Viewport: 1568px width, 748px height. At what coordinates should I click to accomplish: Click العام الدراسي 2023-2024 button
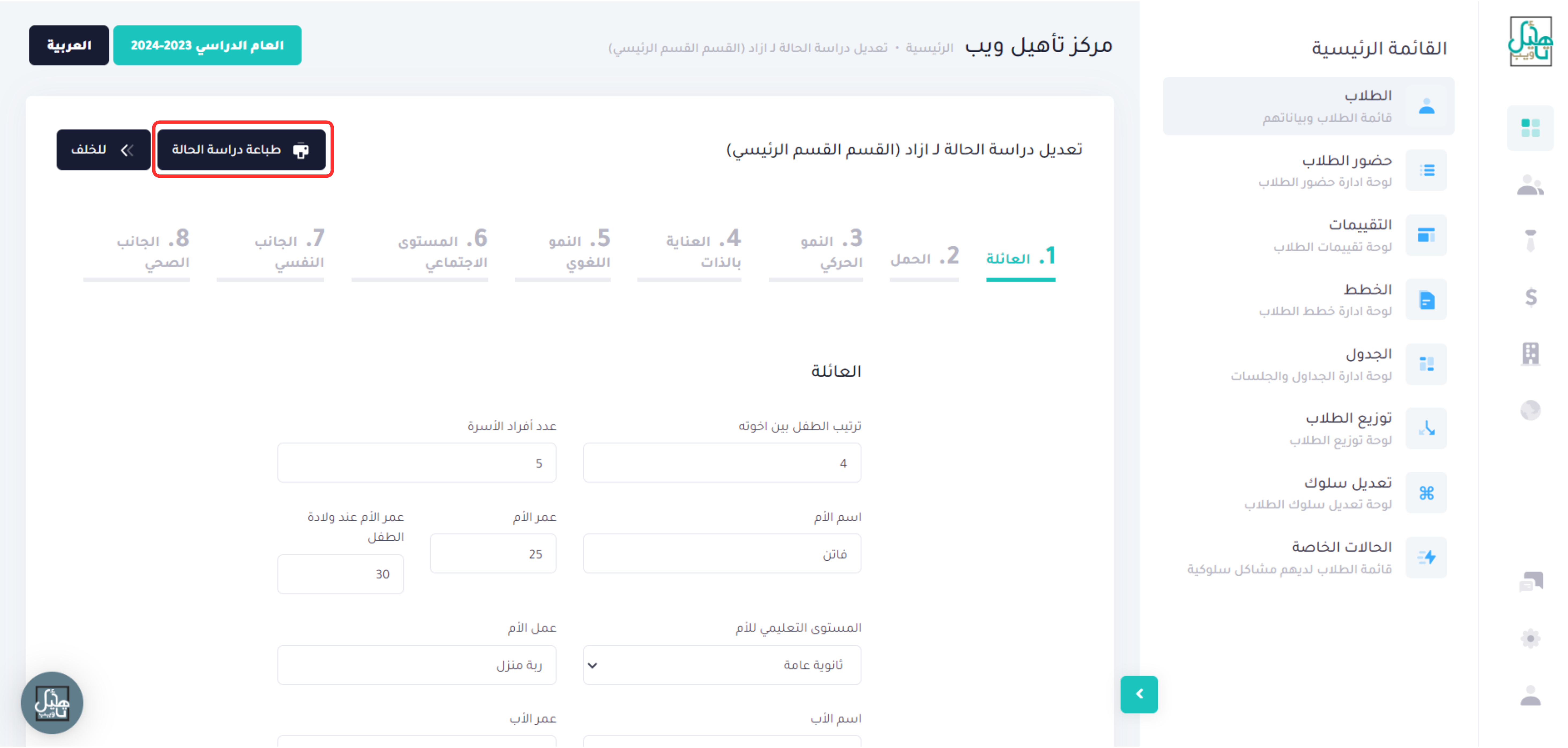point(207,45)
